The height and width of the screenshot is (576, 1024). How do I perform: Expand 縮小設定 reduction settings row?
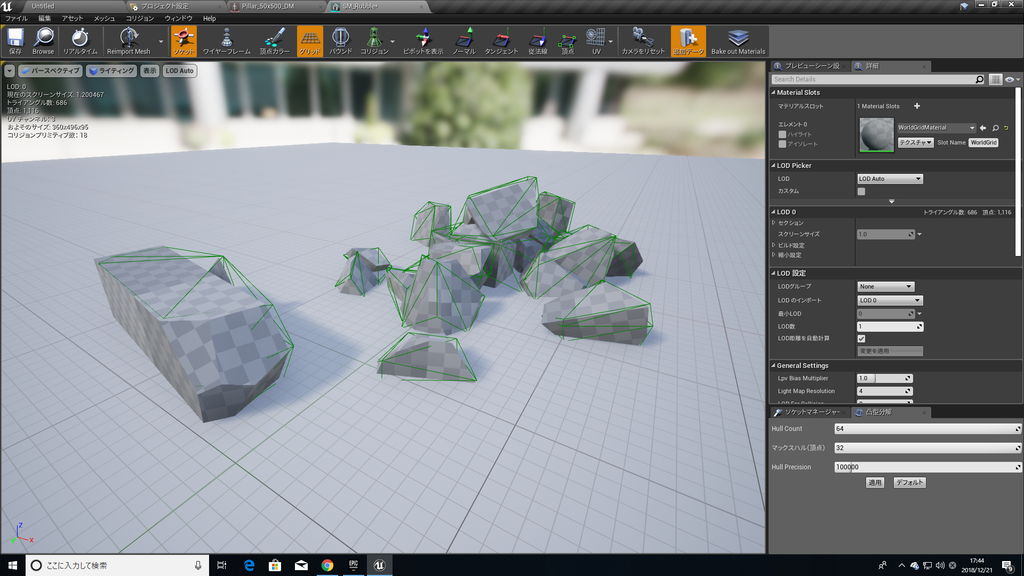(x=774, y=255)
